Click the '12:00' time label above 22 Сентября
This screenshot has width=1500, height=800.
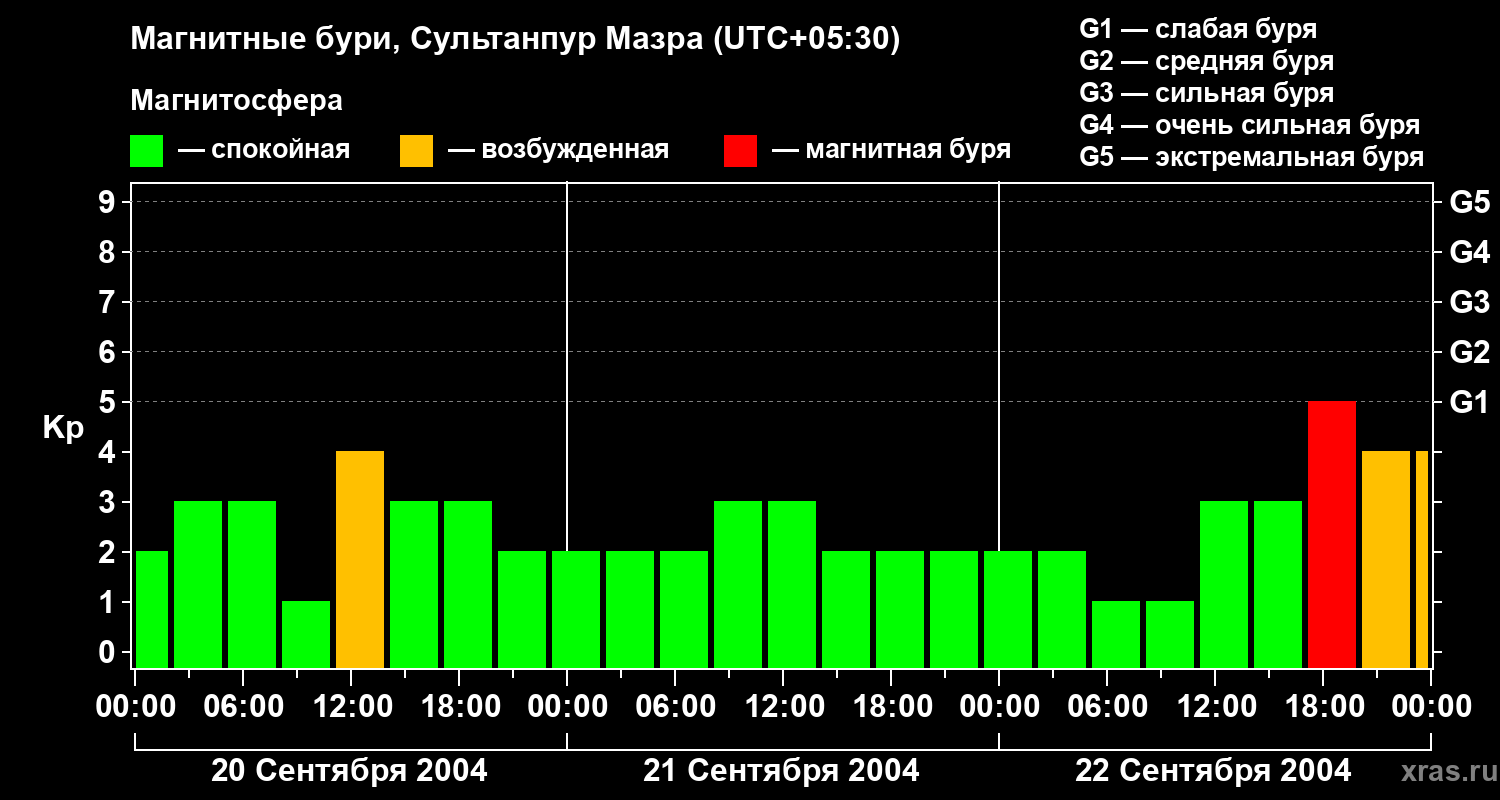(1215, 707)
